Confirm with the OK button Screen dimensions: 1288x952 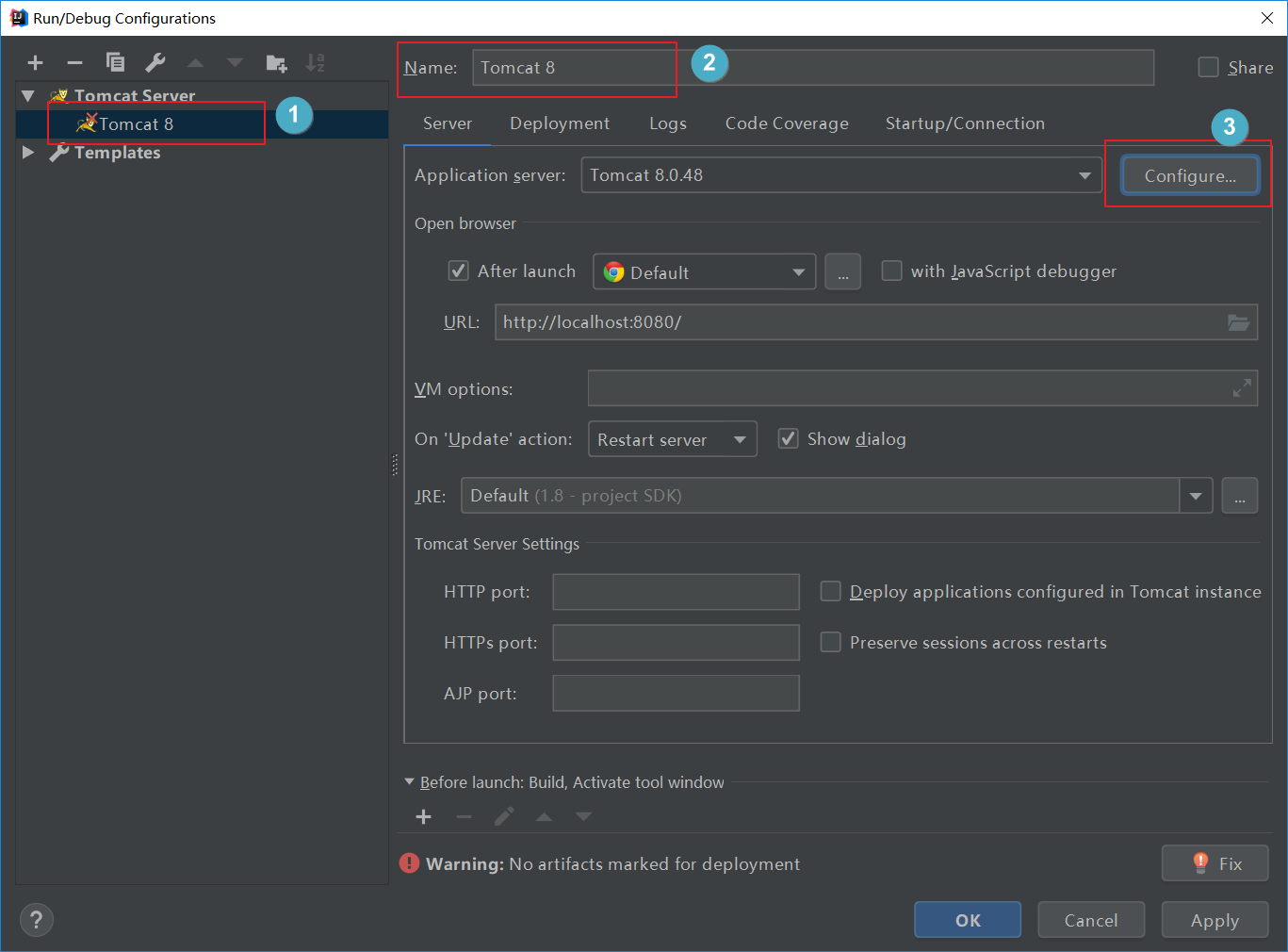968,920
